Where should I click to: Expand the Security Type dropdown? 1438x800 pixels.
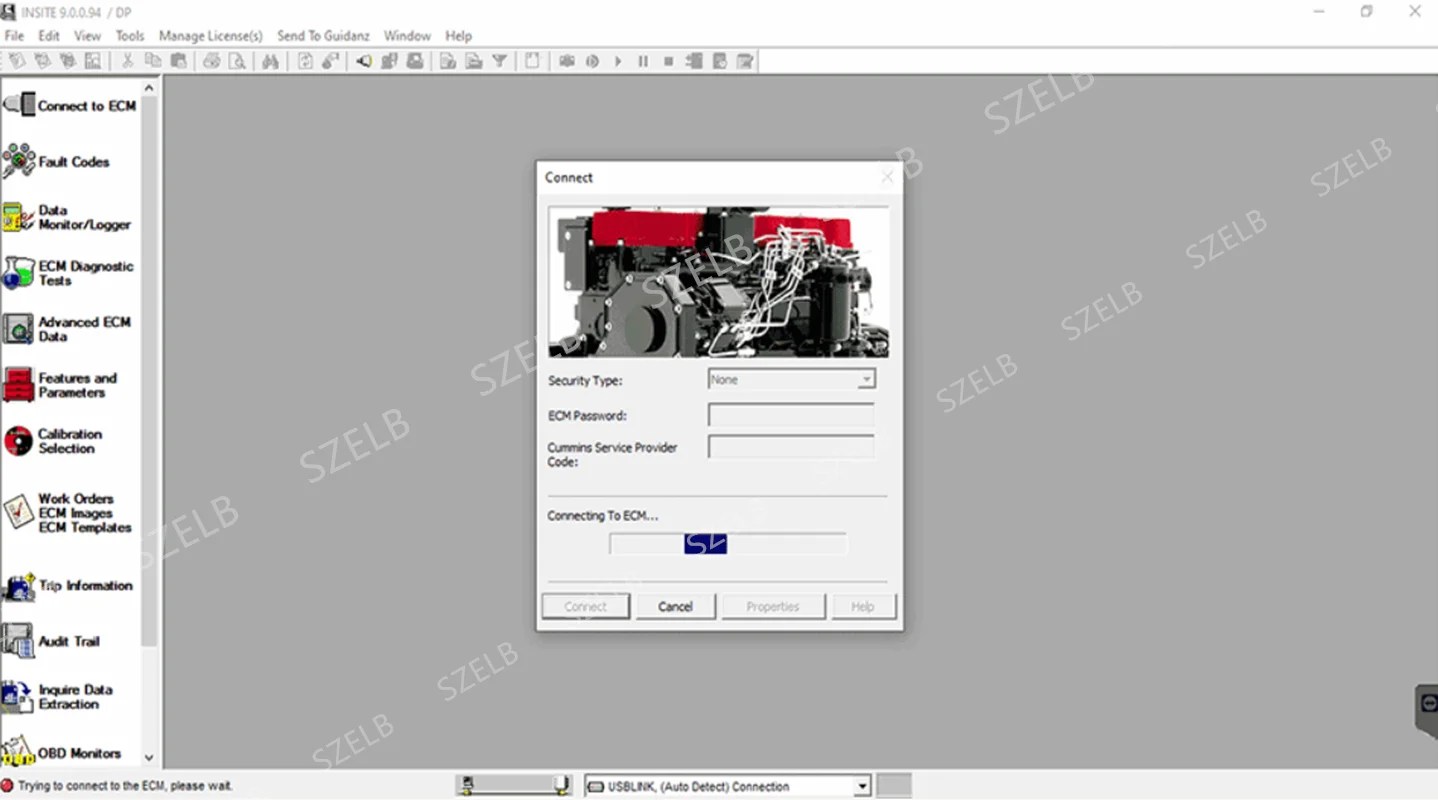click(x=866, y=380)
